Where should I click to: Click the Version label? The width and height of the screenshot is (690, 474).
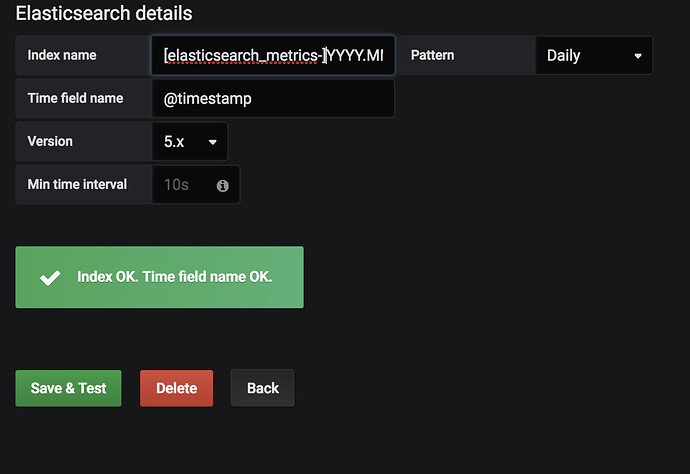[50, 141]
